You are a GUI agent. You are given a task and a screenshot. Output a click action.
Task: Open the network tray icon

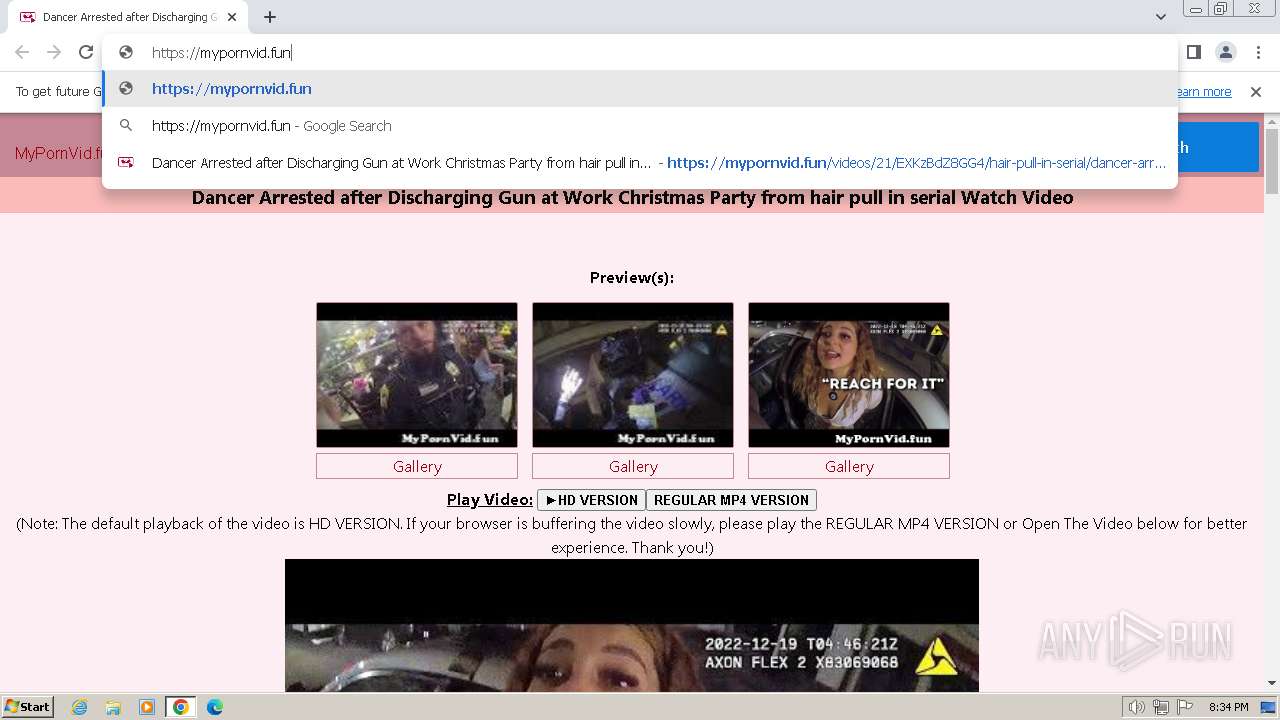(1161, 707)
